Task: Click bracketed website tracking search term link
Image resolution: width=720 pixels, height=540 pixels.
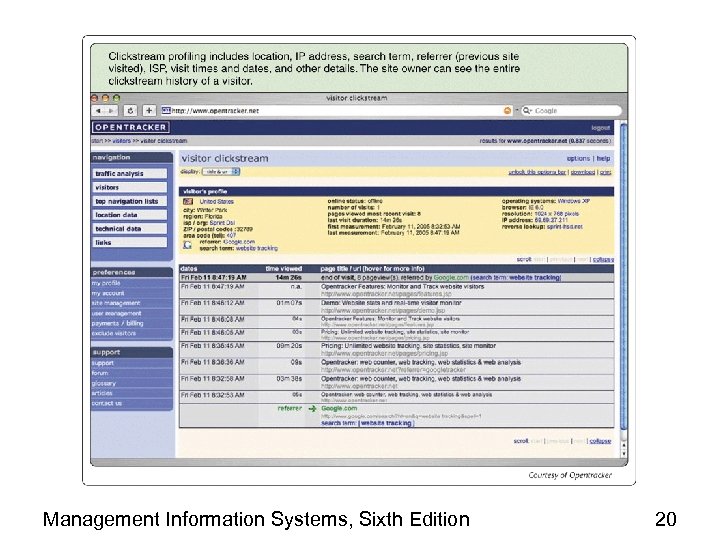Action: (x=386, y=423)
